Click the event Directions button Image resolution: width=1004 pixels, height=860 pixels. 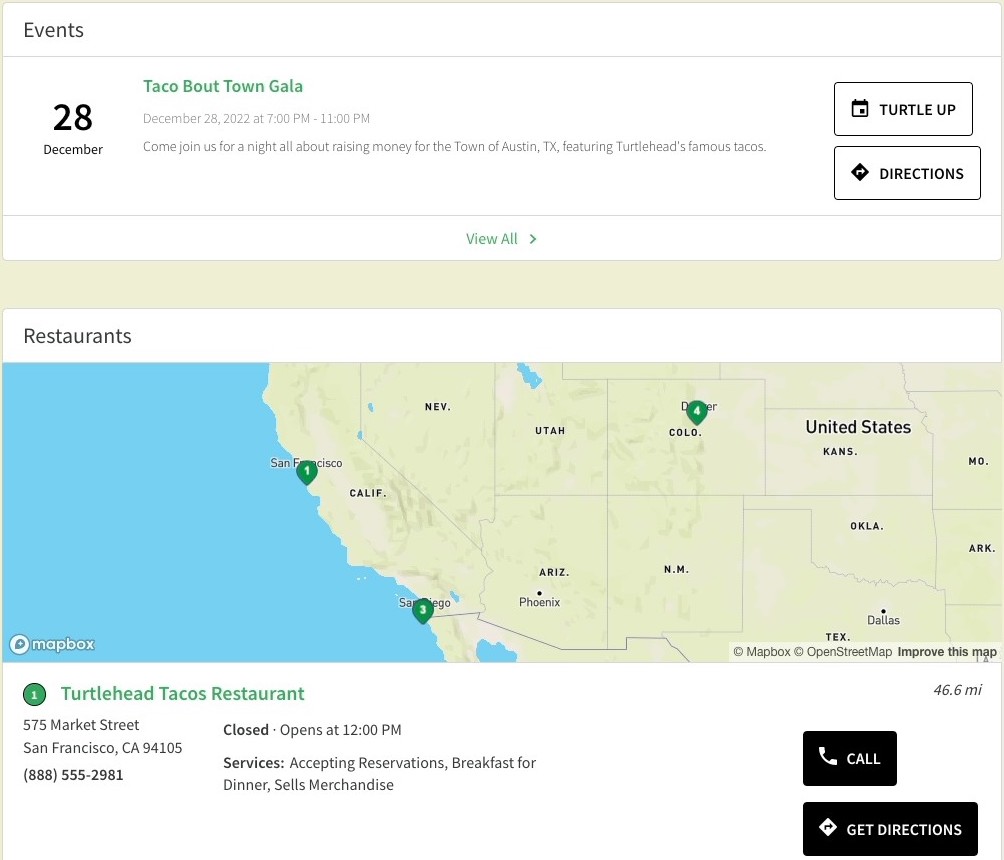click(x=907, y=173)
